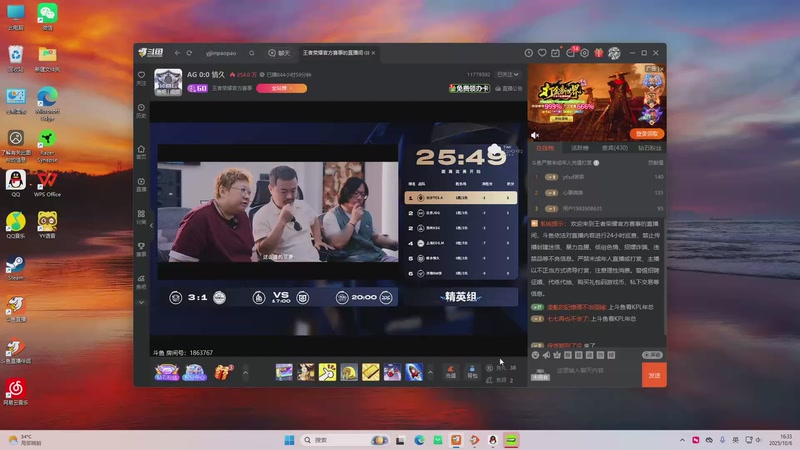Open Steam desktop shortcut
Image resolution: width=800 pixels, height=450 pixels.
(15, 268)
